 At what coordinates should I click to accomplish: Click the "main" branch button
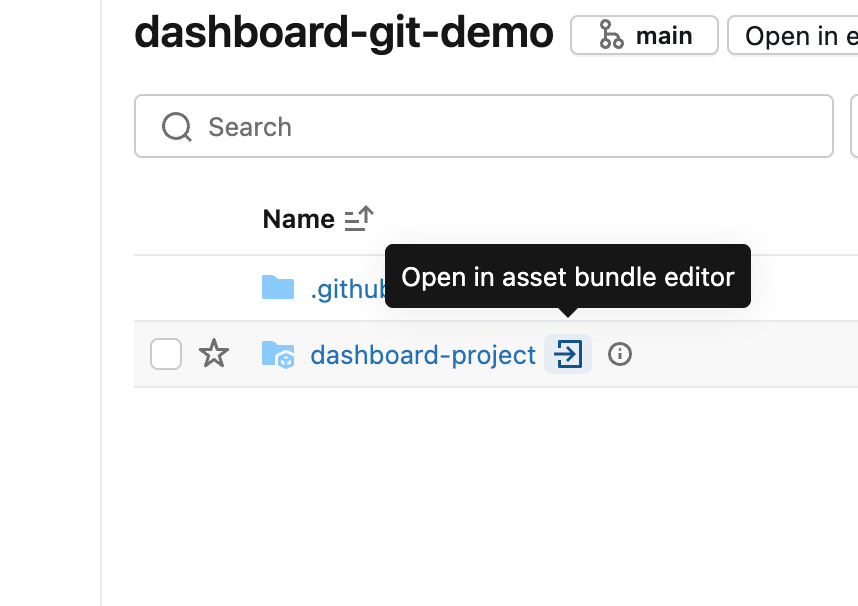[x=644, y=35]
